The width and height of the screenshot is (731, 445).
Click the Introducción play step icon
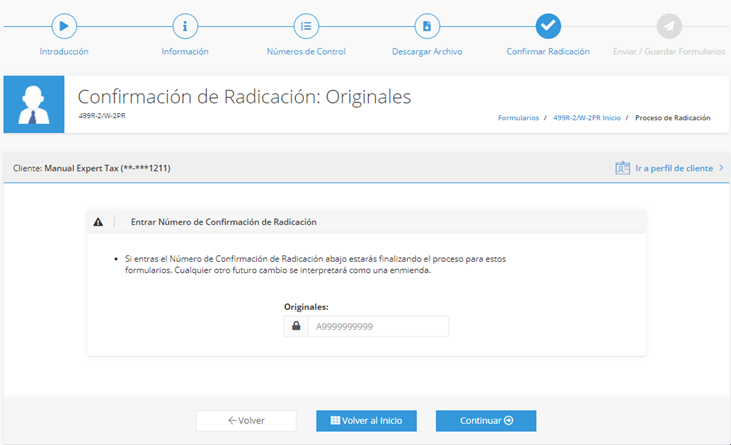pos(64,26)
